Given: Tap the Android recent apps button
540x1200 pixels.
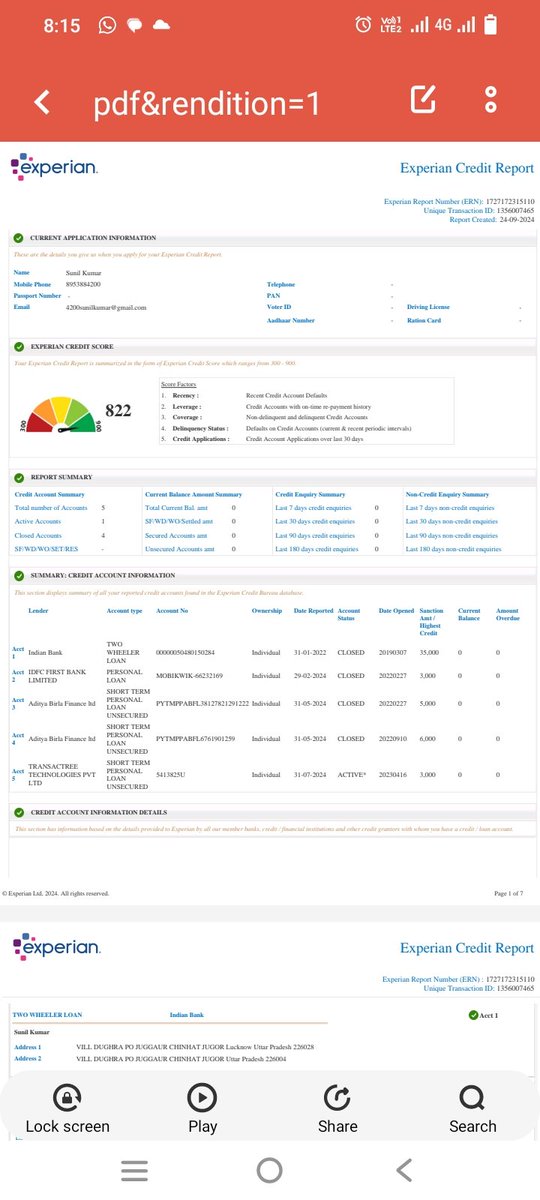Looking at the screenshot, I should tap(134, 1169).
